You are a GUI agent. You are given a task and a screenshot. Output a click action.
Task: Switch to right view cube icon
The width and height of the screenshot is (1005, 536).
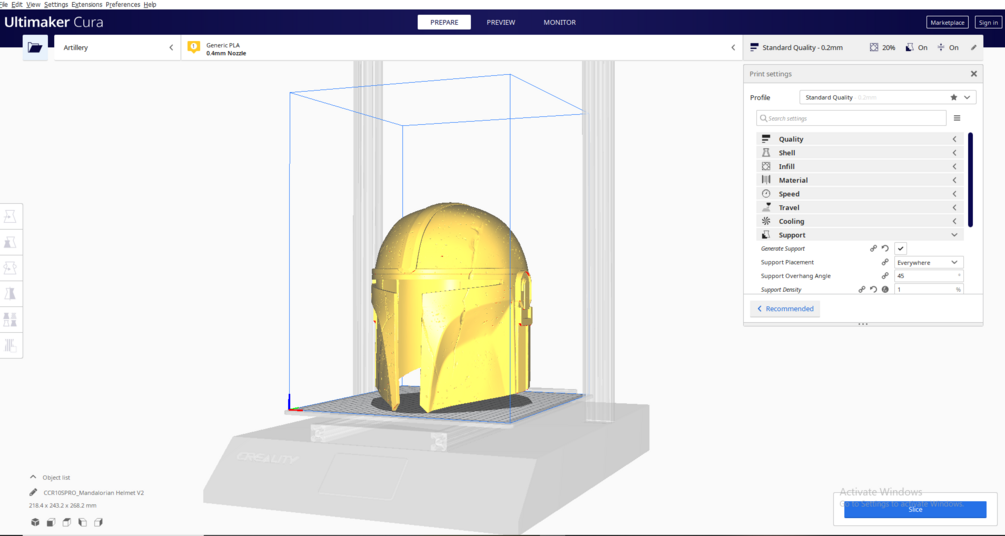coord(98,523)
